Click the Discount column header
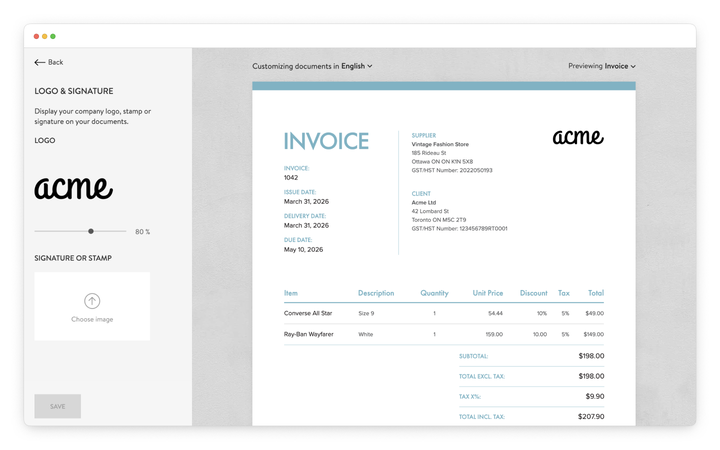Viewport: 720px width, 450px height. [533, 293]
